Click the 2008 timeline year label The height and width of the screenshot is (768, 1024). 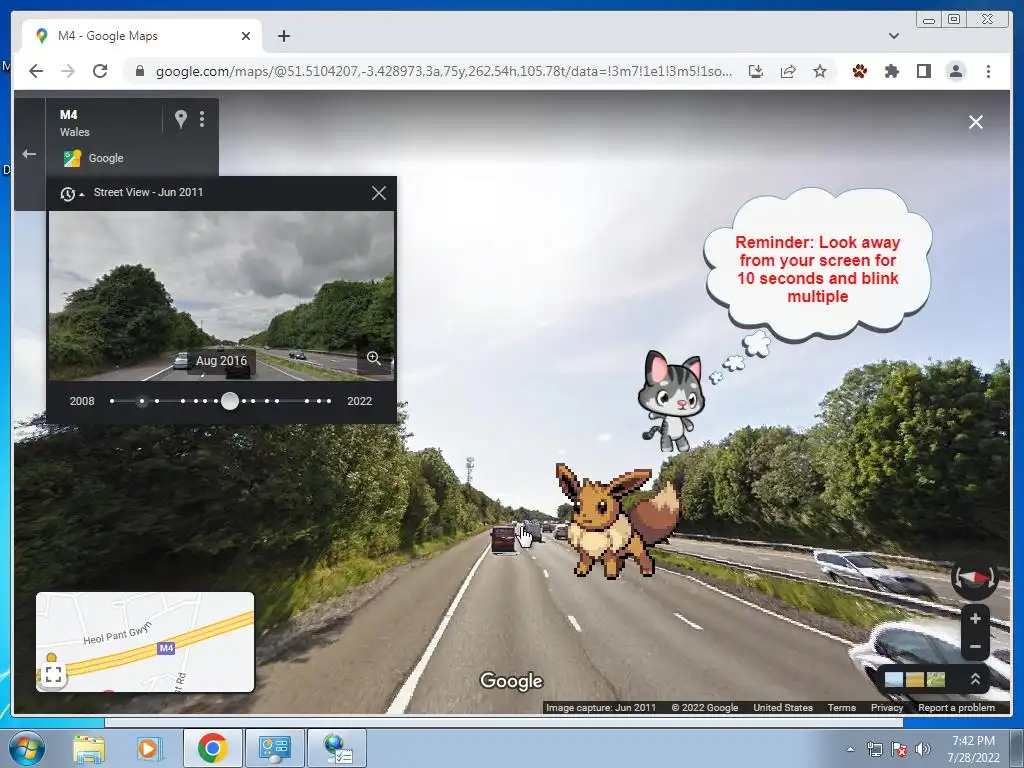82,401
